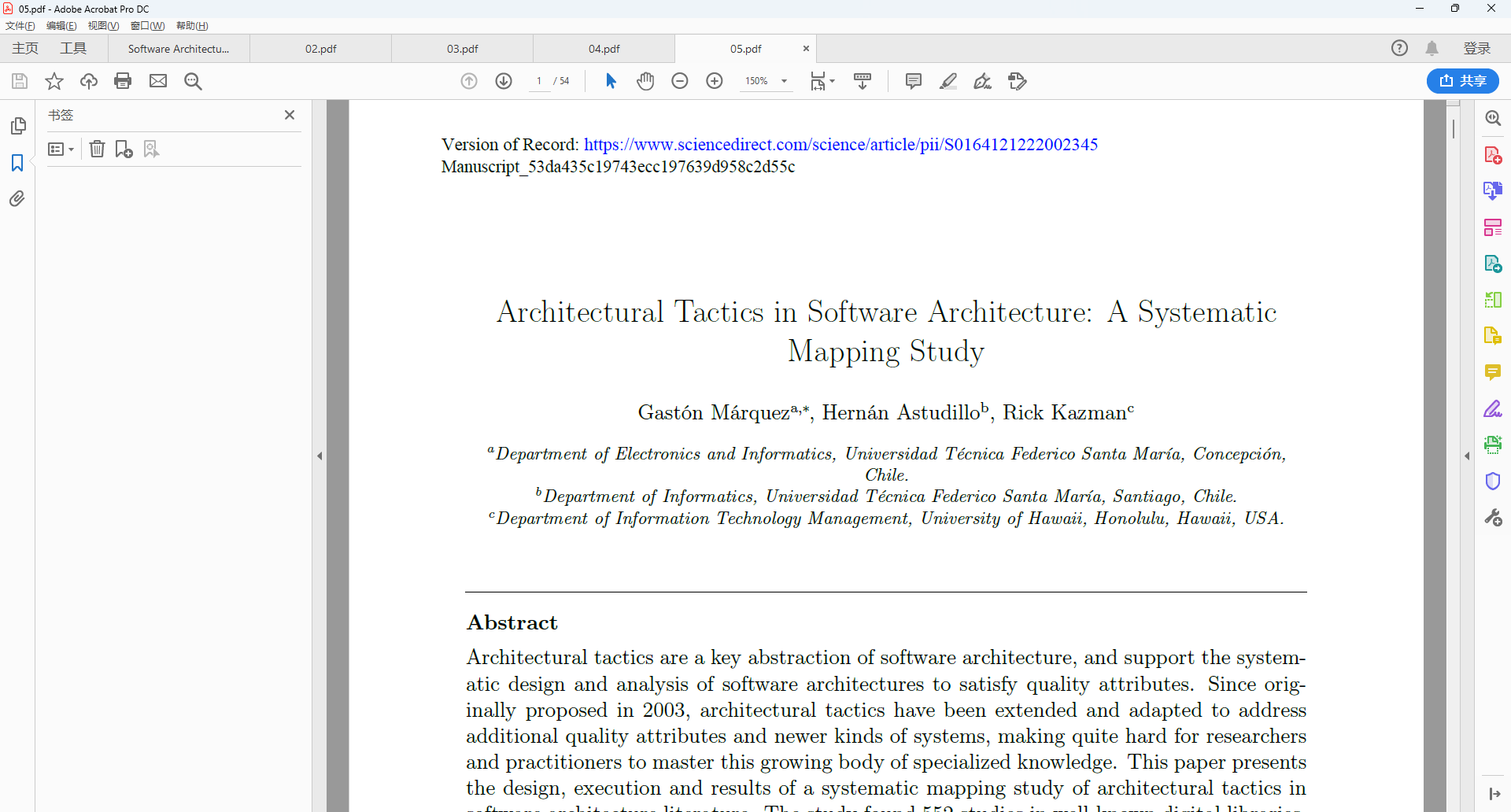Click the zoom percentage field showing 150%
1511x812 pixels.
point(756,81)
